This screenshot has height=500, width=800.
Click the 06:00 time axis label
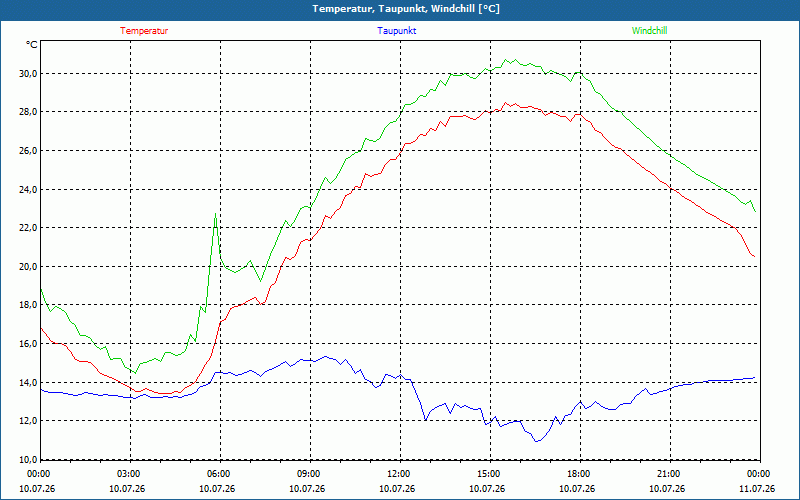tap(217, 474)
